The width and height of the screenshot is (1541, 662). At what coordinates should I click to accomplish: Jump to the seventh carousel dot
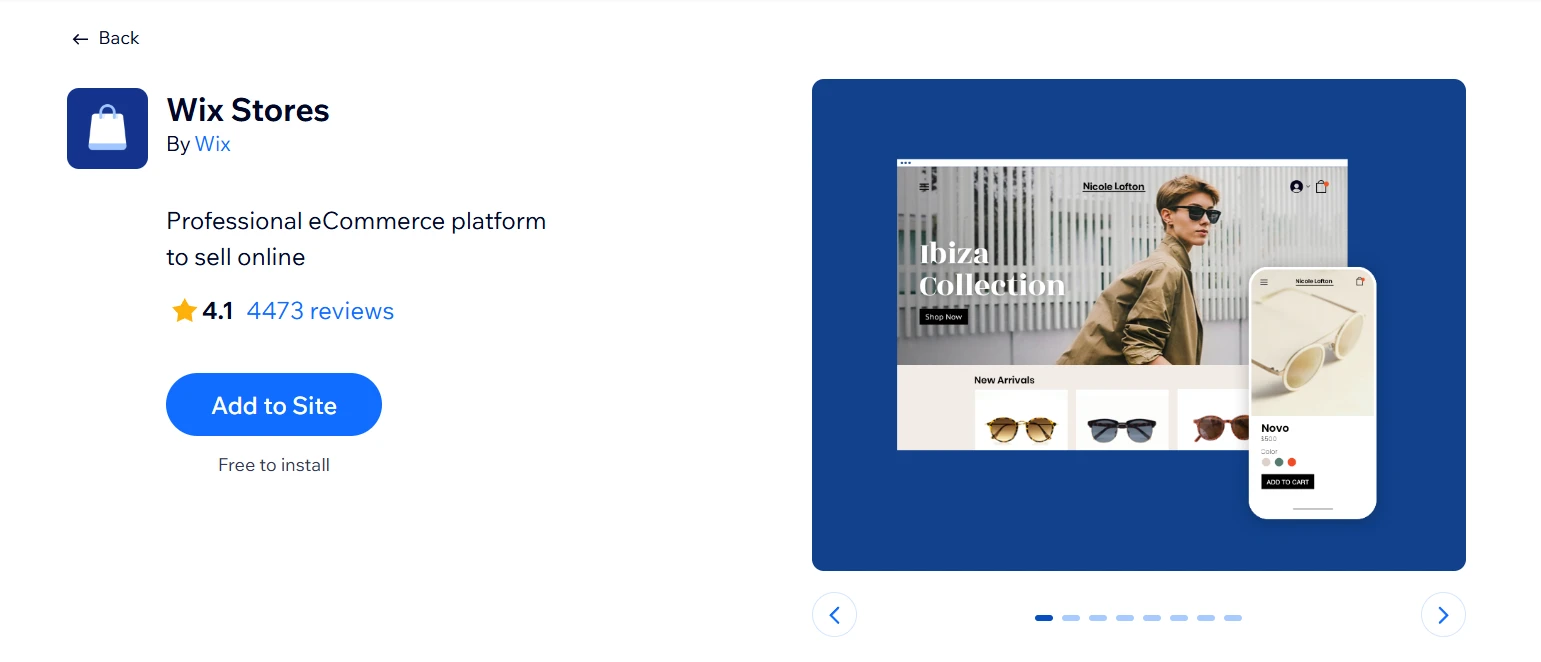(1206, 618)
